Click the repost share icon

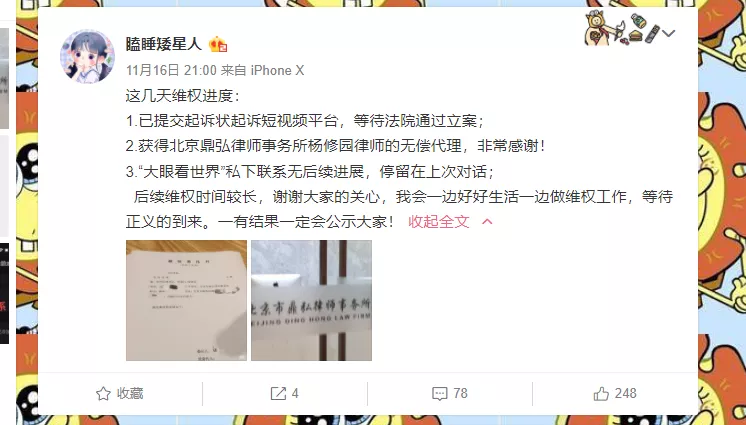pos(278,394)
